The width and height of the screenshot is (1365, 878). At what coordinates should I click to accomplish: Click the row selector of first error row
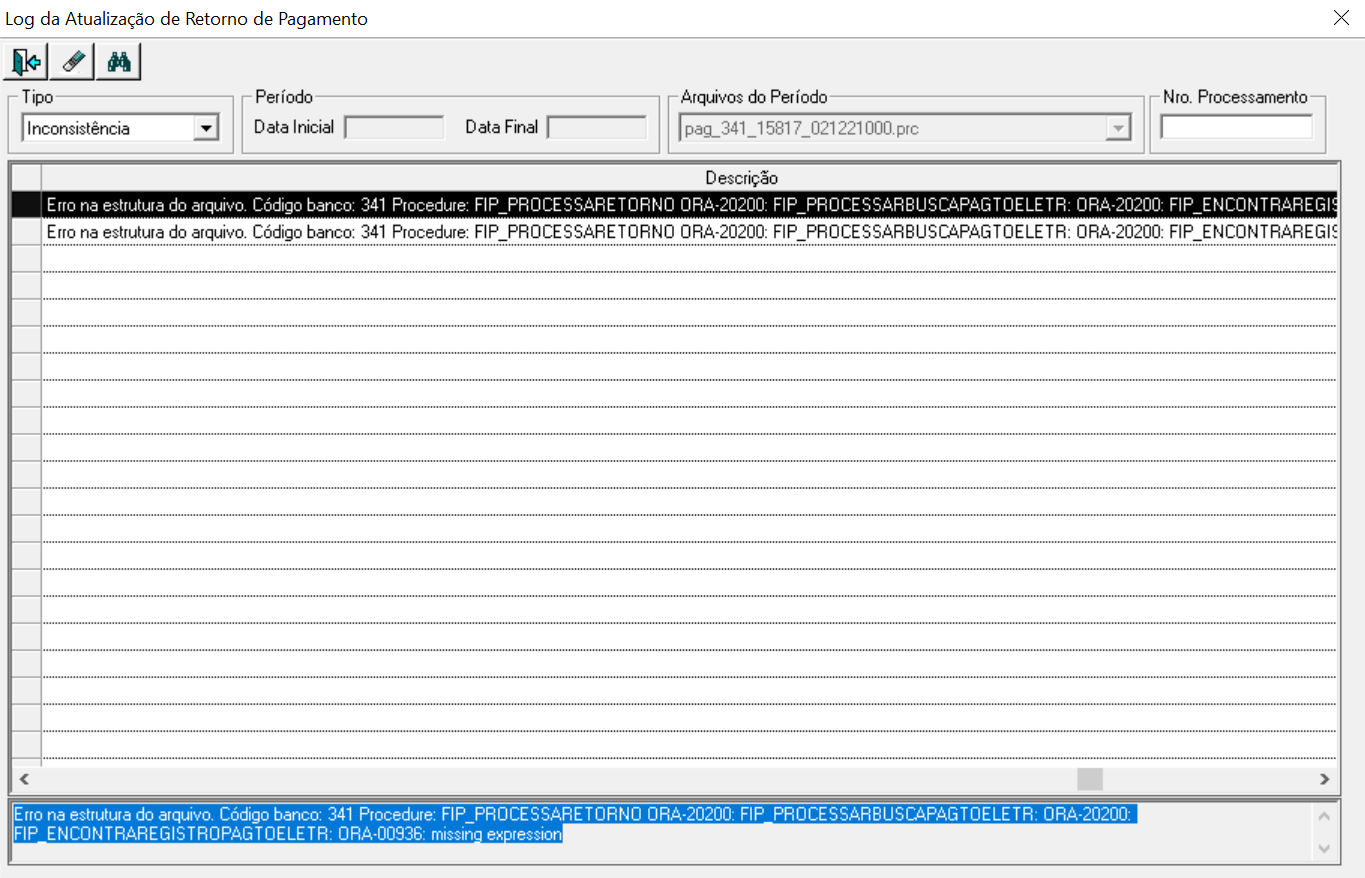tap(26, 204)
